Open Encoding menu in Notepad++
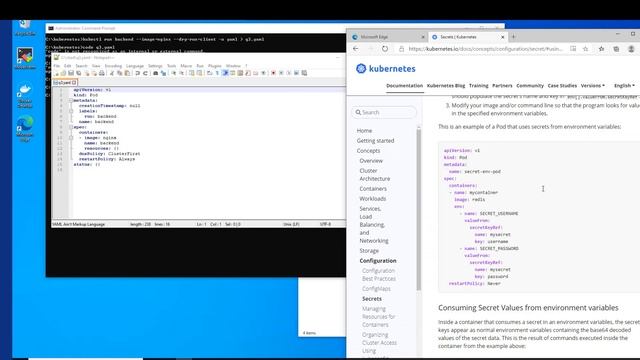 [x=113, y=66]
